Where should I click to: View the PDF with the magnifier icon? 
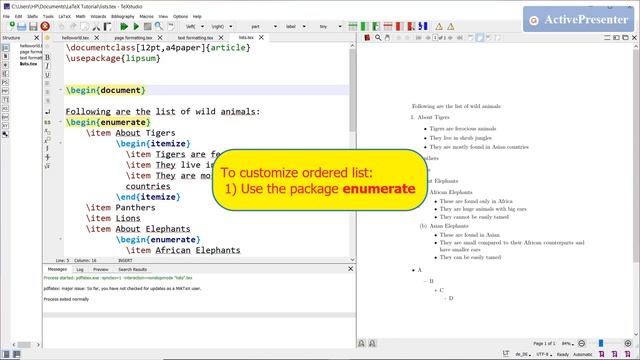pyautogui.click(x=159, y=27)
